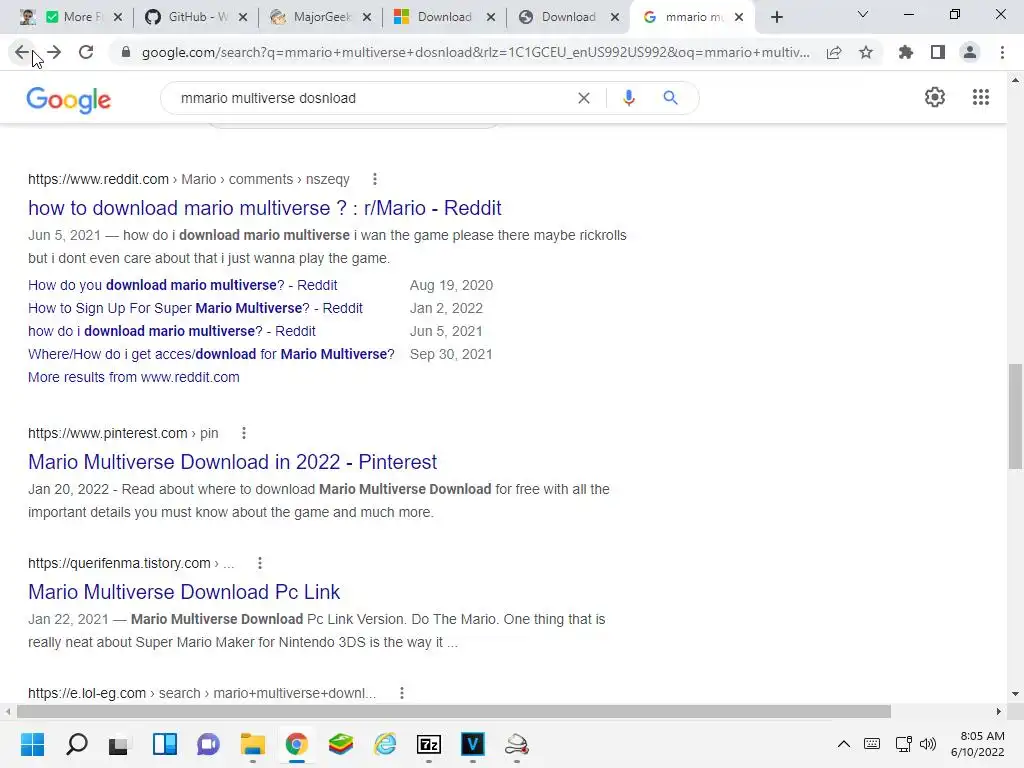This screenshot has height=768, width=1024.
Task: Go forward with the forward arrow
Action: click(54, 52)
